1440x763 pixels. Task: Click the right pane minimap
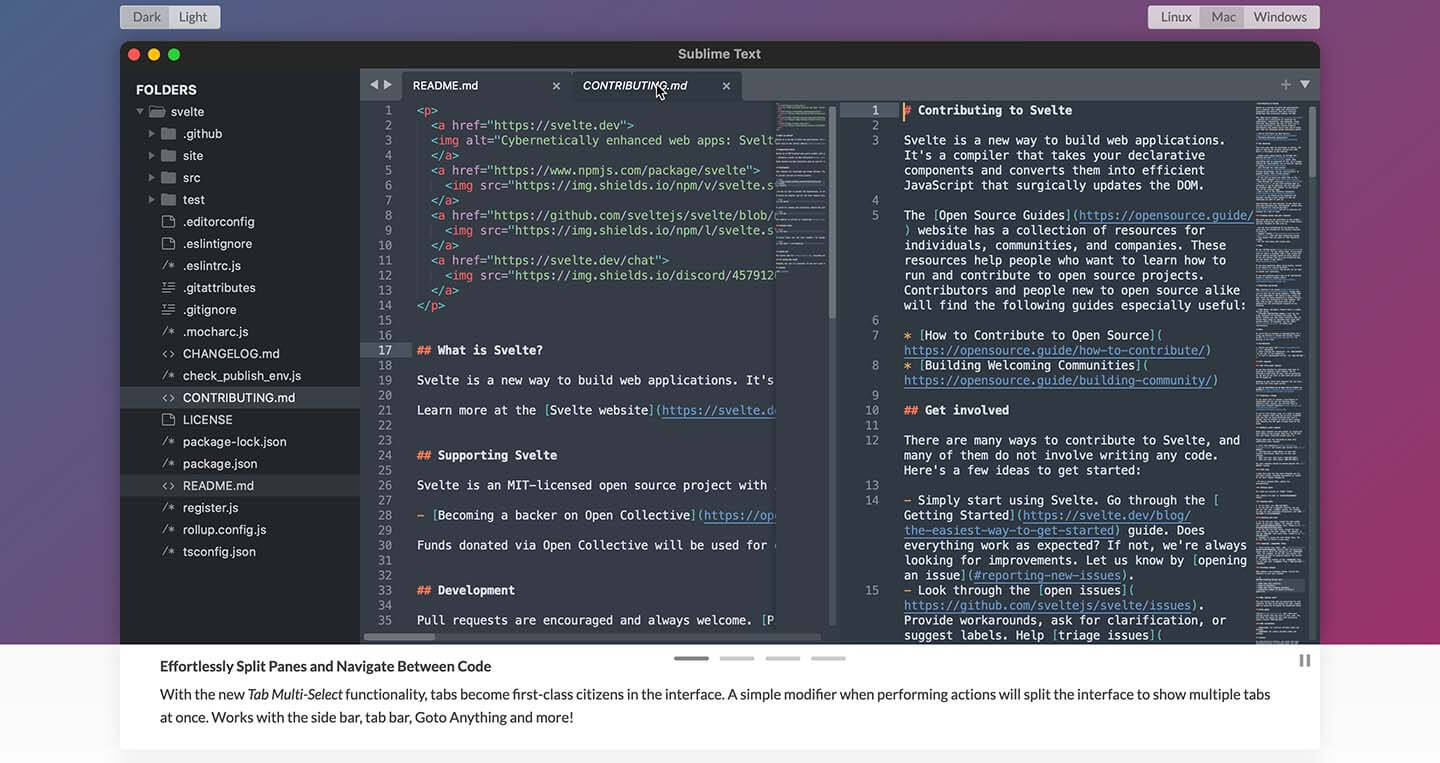tap(1280, 372)
